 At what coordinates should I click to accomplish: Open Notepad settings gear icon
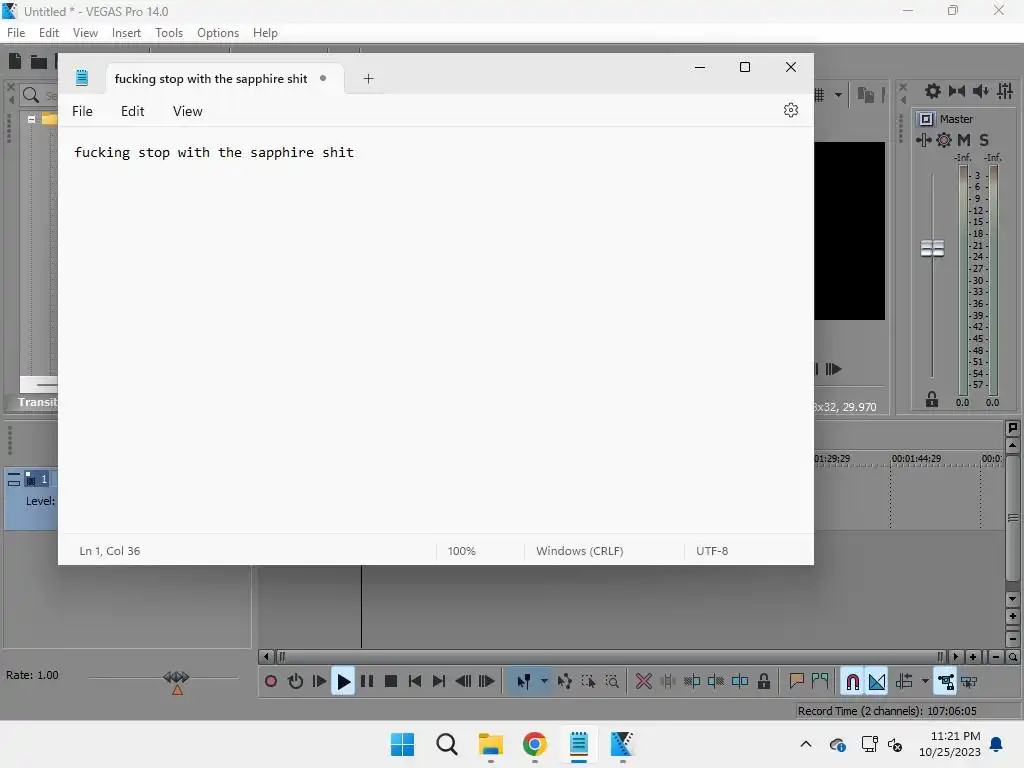(790, 110)
